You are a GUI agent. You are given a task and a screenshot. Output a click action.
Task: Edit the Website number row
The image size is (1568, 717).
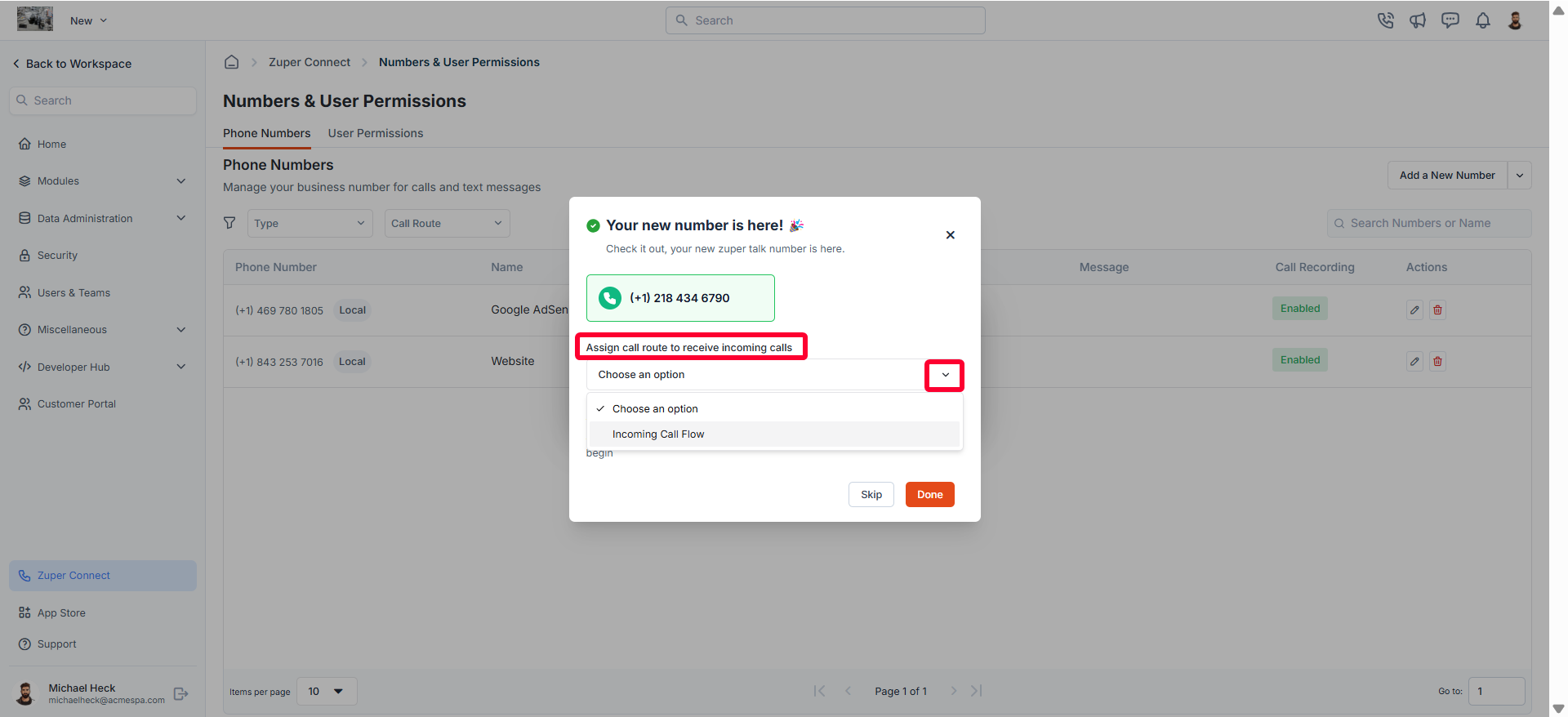1414,361
